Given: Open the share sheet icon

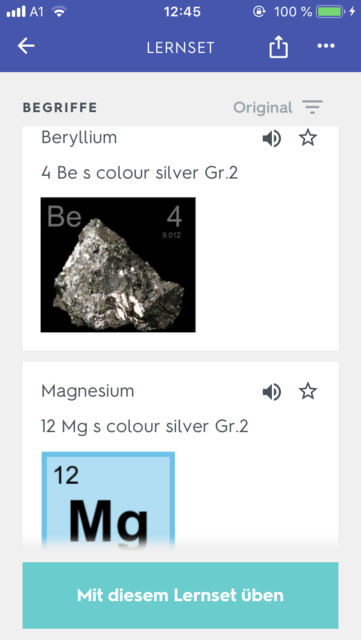Looking at the screenshot, I should click(279, 47).
